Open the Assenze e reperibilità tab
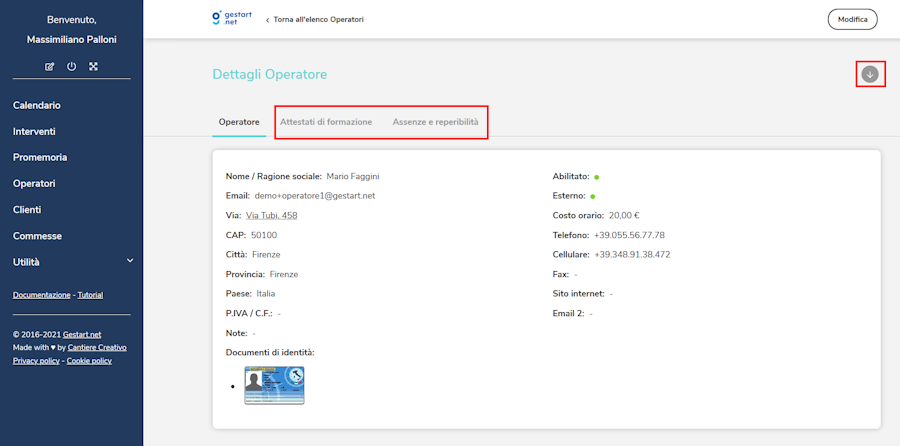 tap(435, 122)
